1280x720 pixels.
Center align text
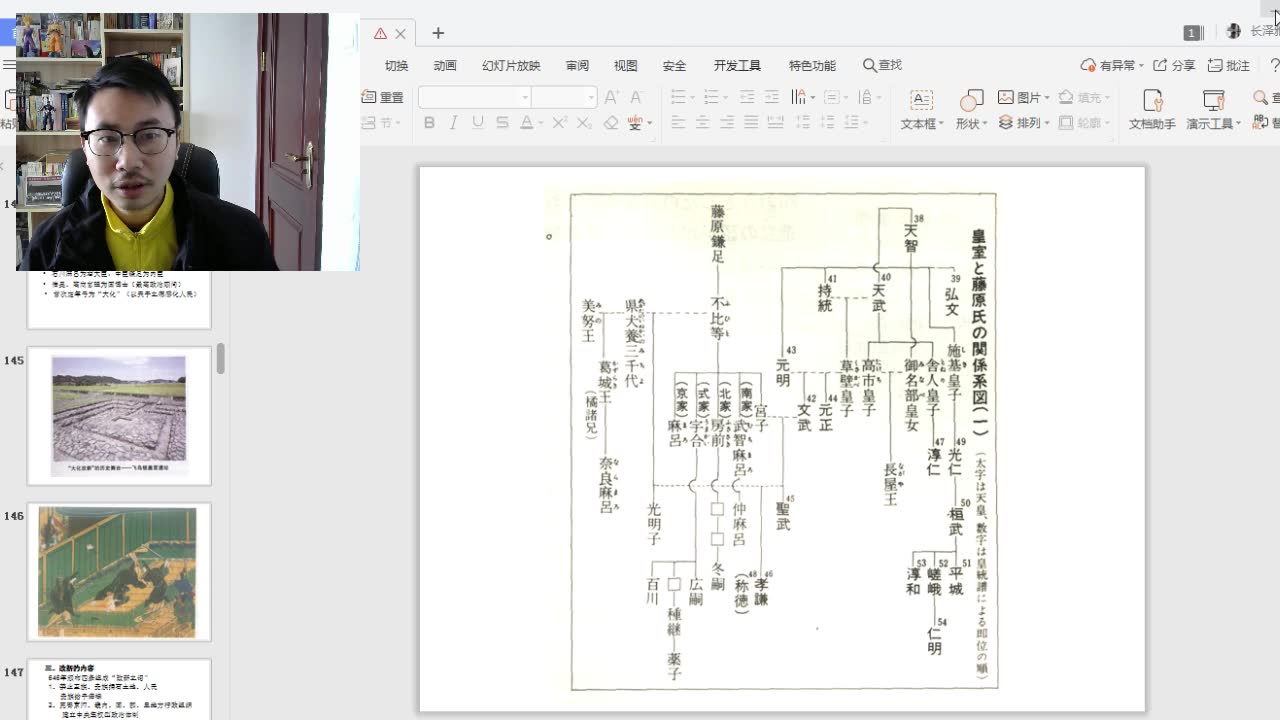pos(703,123)
